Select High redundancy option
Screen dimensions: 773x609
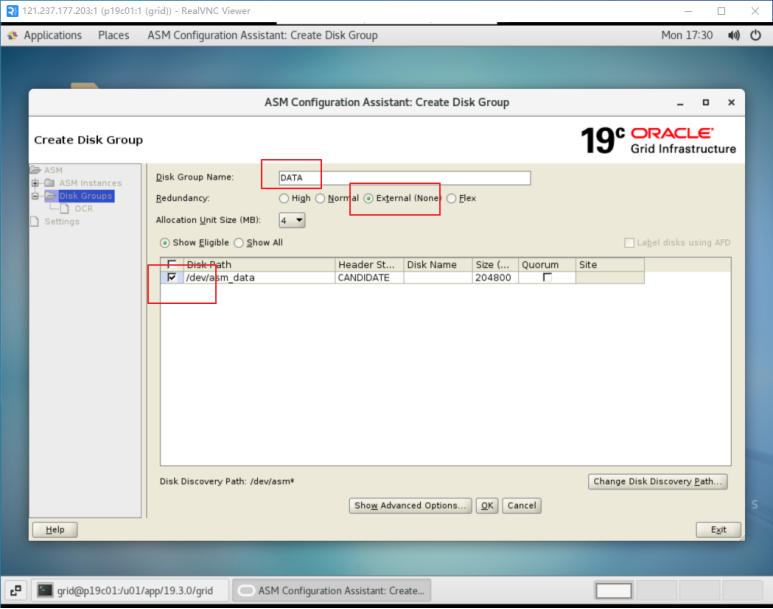(x=283, y=198)
